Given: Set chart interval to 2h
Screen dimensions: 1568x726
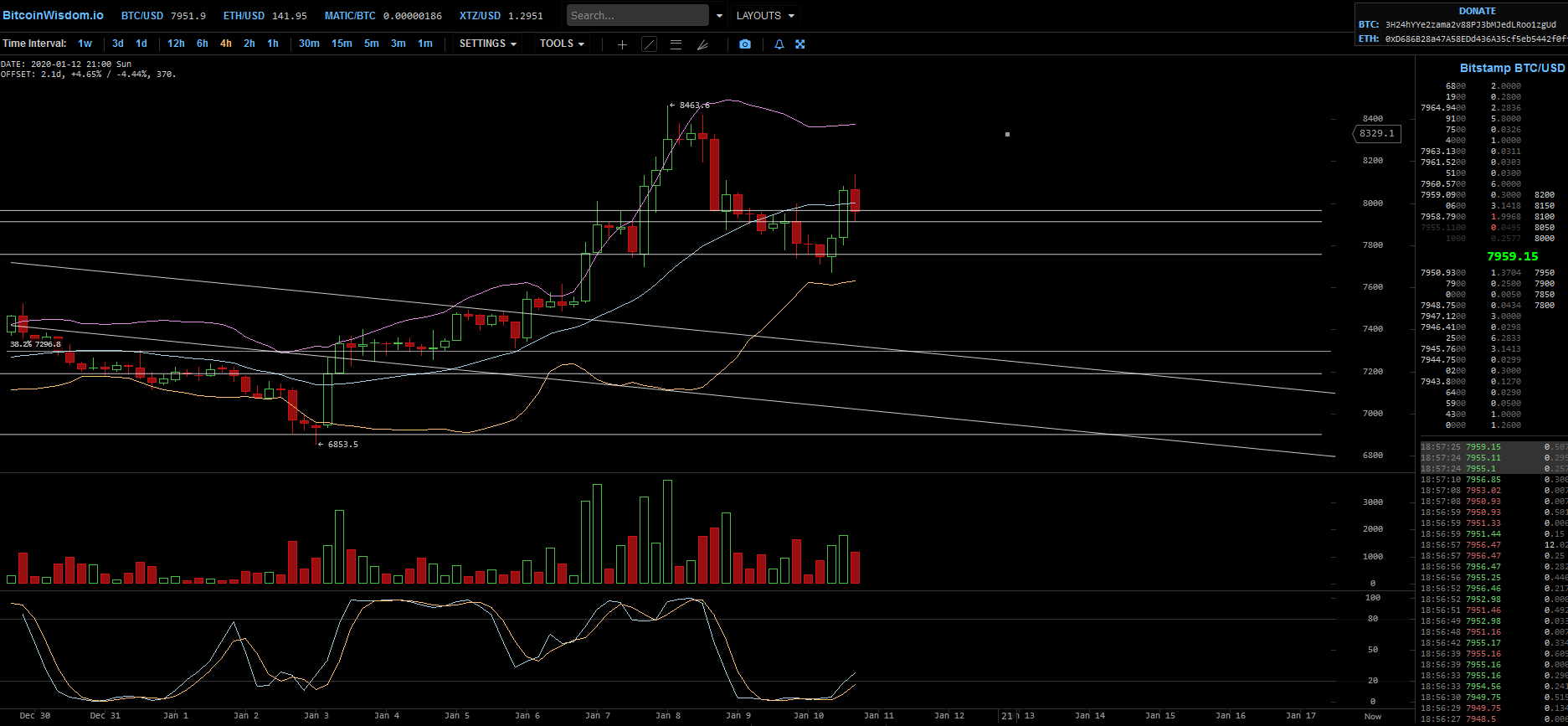Looking at the screenshot, I should coord(249,44).
